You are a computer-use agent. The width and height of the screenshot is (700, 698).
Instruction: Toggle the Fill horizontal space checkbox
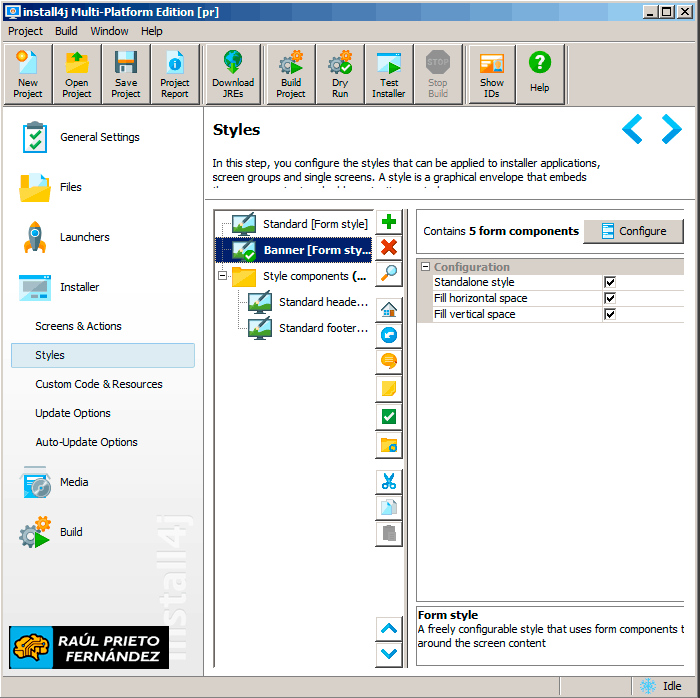[x=610, y=299]
